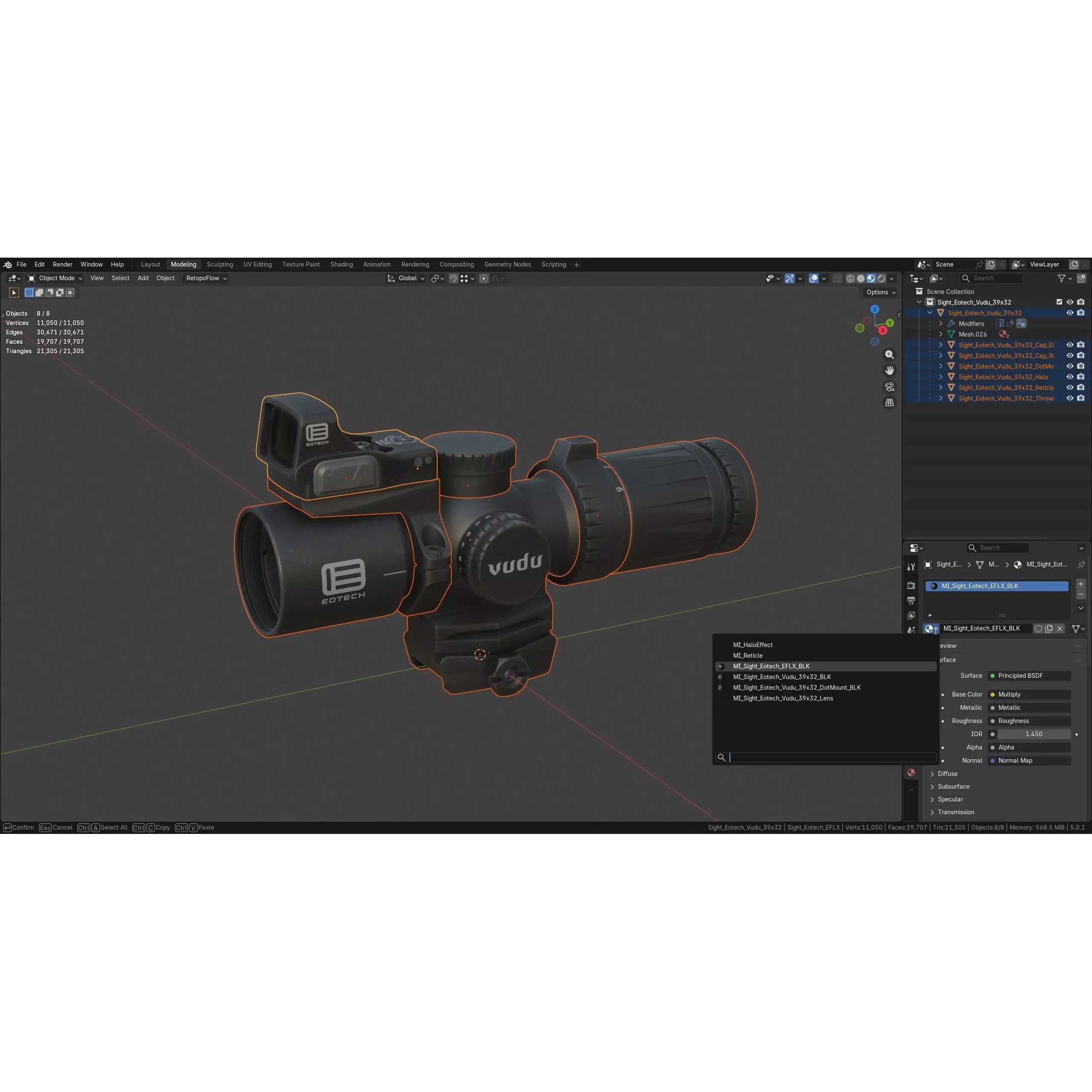Image resolution: width=1092 pixels, height=1092 pixels.
Task: Switch to the Modeling workspace tab
Action: [x=183, y=264]
